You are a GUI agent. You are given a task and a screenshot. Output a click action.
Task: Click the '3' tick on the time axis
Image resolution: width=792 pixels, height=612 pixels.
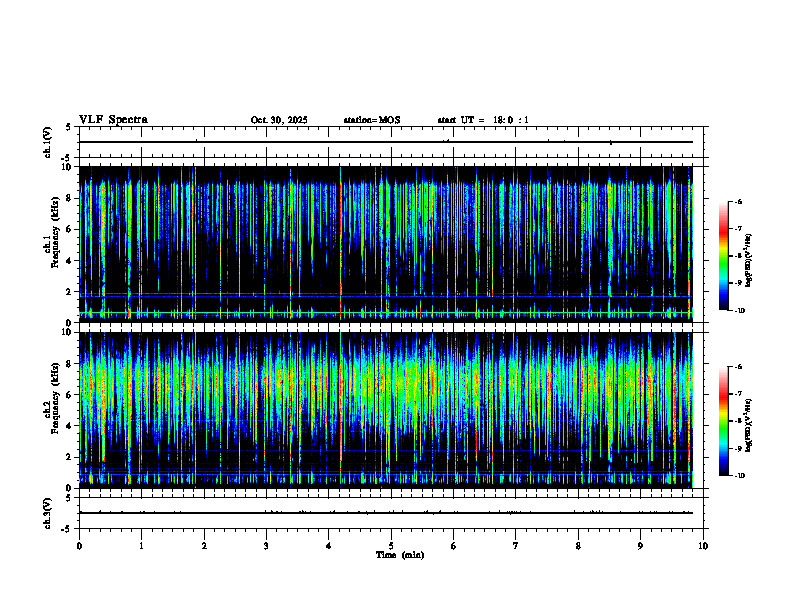point(266,546)
